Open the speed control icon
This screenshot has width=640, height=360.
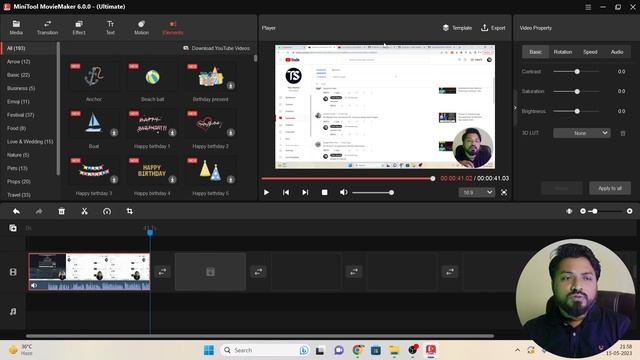[107, 211]
